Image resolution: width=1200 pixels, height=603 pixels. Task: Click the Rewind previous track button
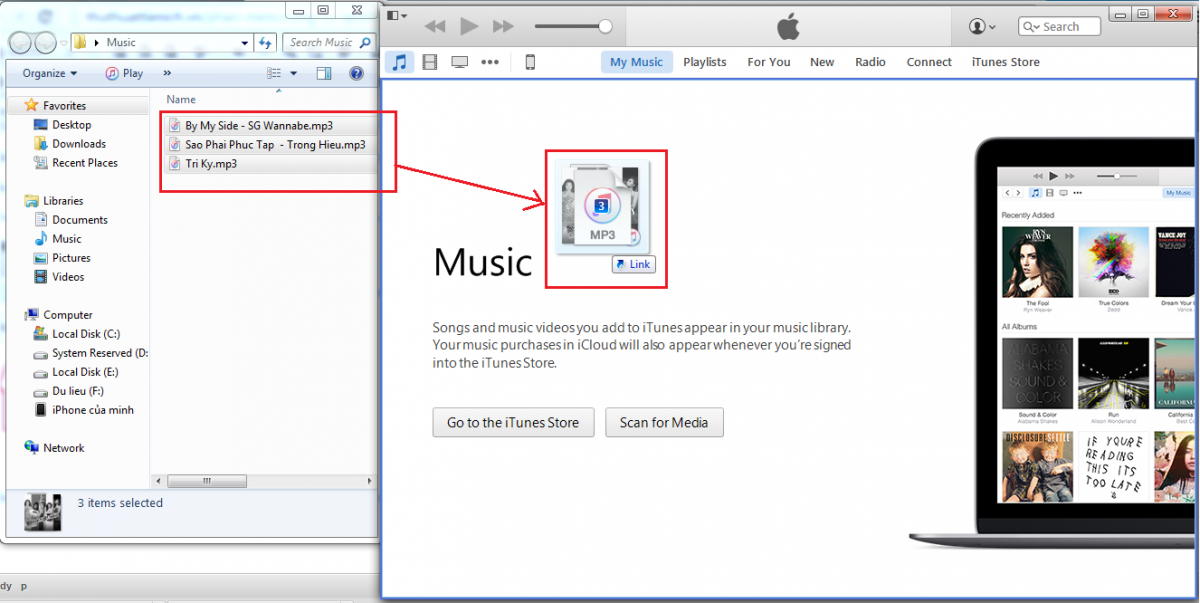(434, 26)
